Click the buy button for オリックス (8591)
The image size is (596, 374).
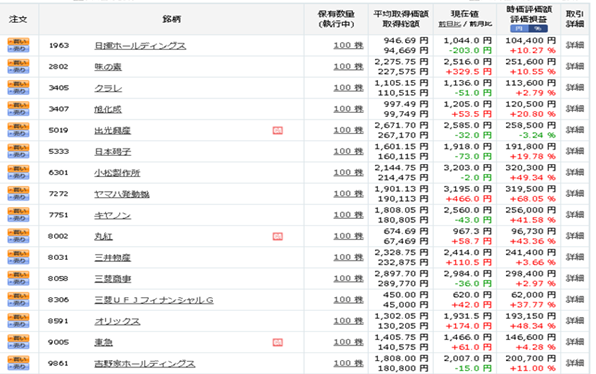[x=18, y=318]
